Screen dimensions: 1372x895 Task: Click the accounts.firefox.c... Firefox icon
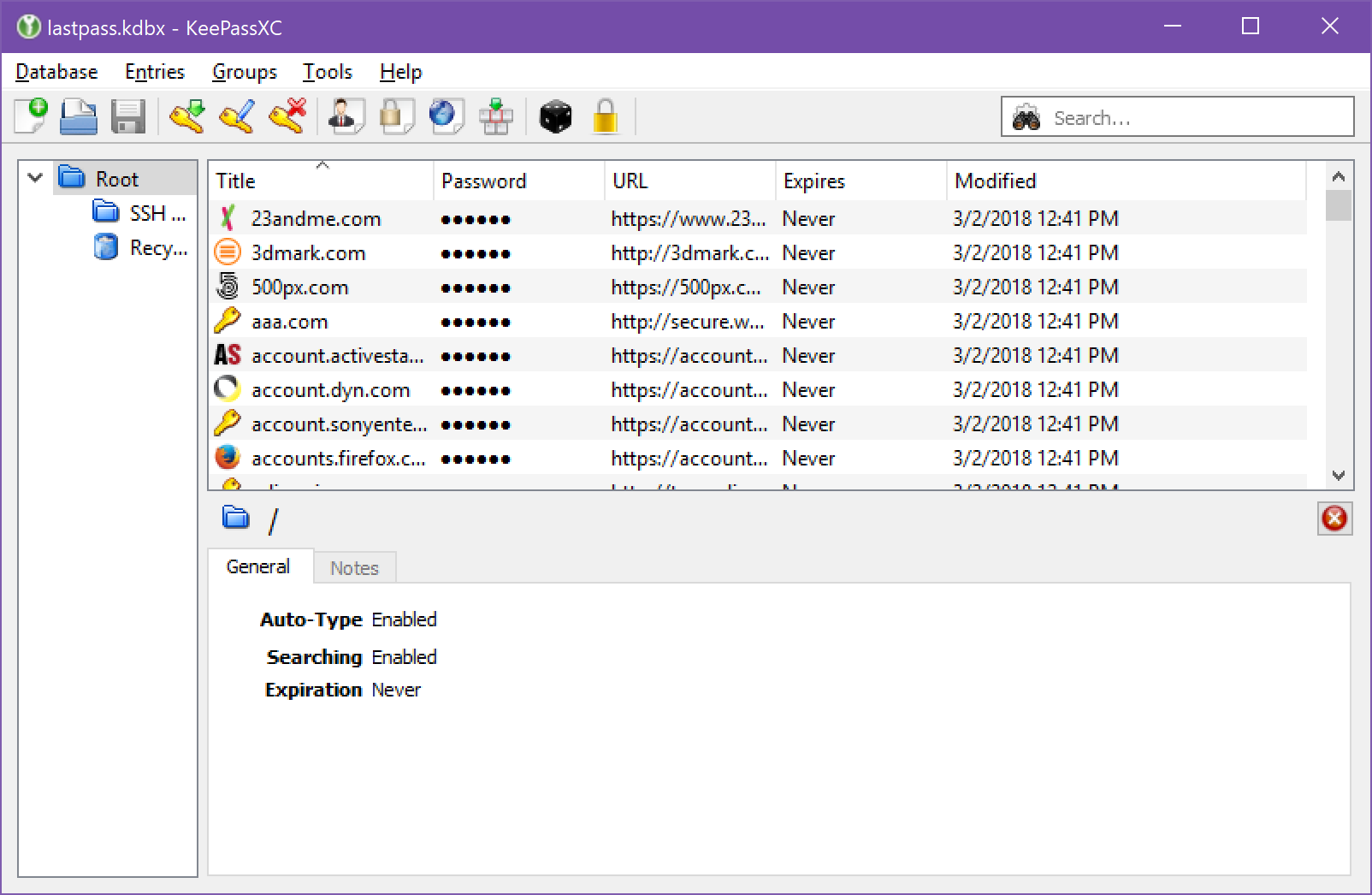point(227,458)
